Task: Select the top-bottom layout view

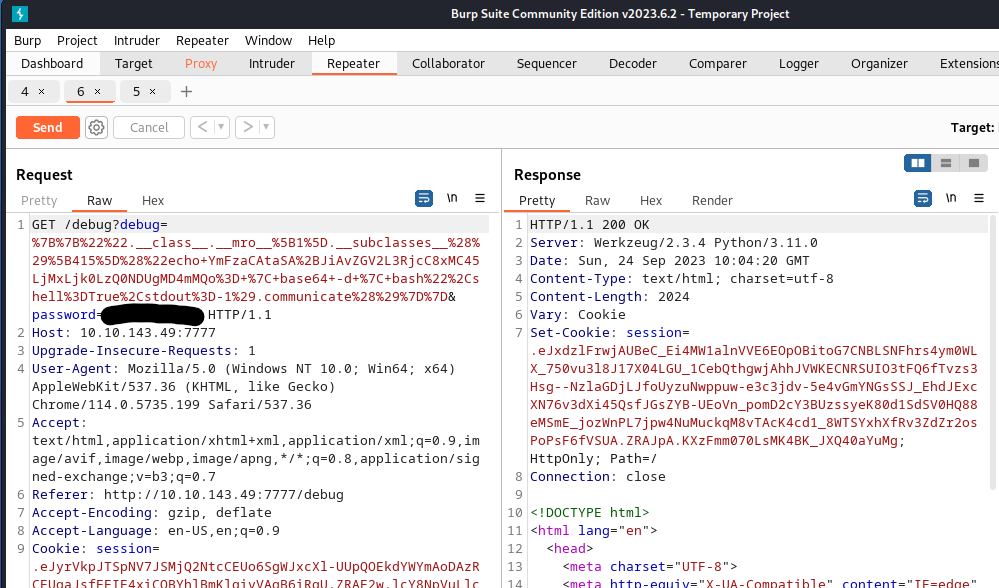Action: click(945, 163)
